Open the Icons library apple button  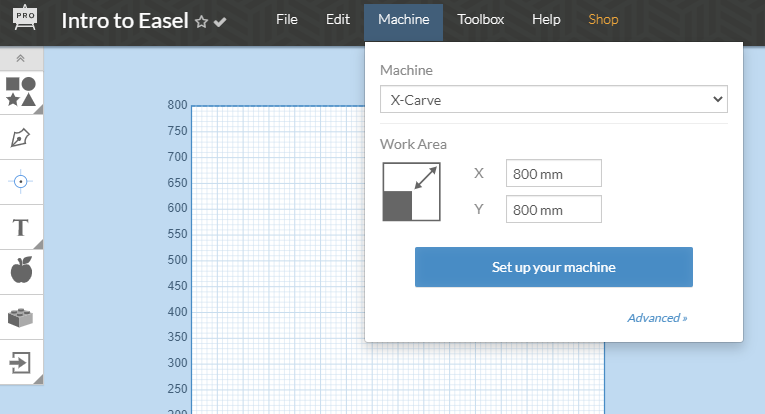coord(21,271)
